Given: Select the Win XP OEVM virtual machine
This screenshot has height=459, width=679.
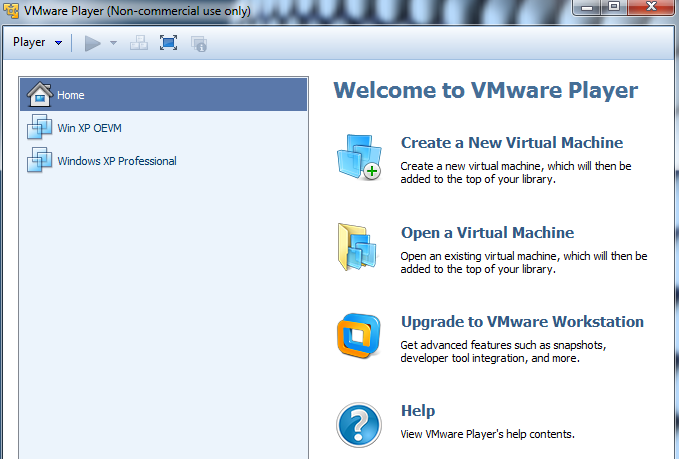Looking at the screenshot, I should [164, 128].
